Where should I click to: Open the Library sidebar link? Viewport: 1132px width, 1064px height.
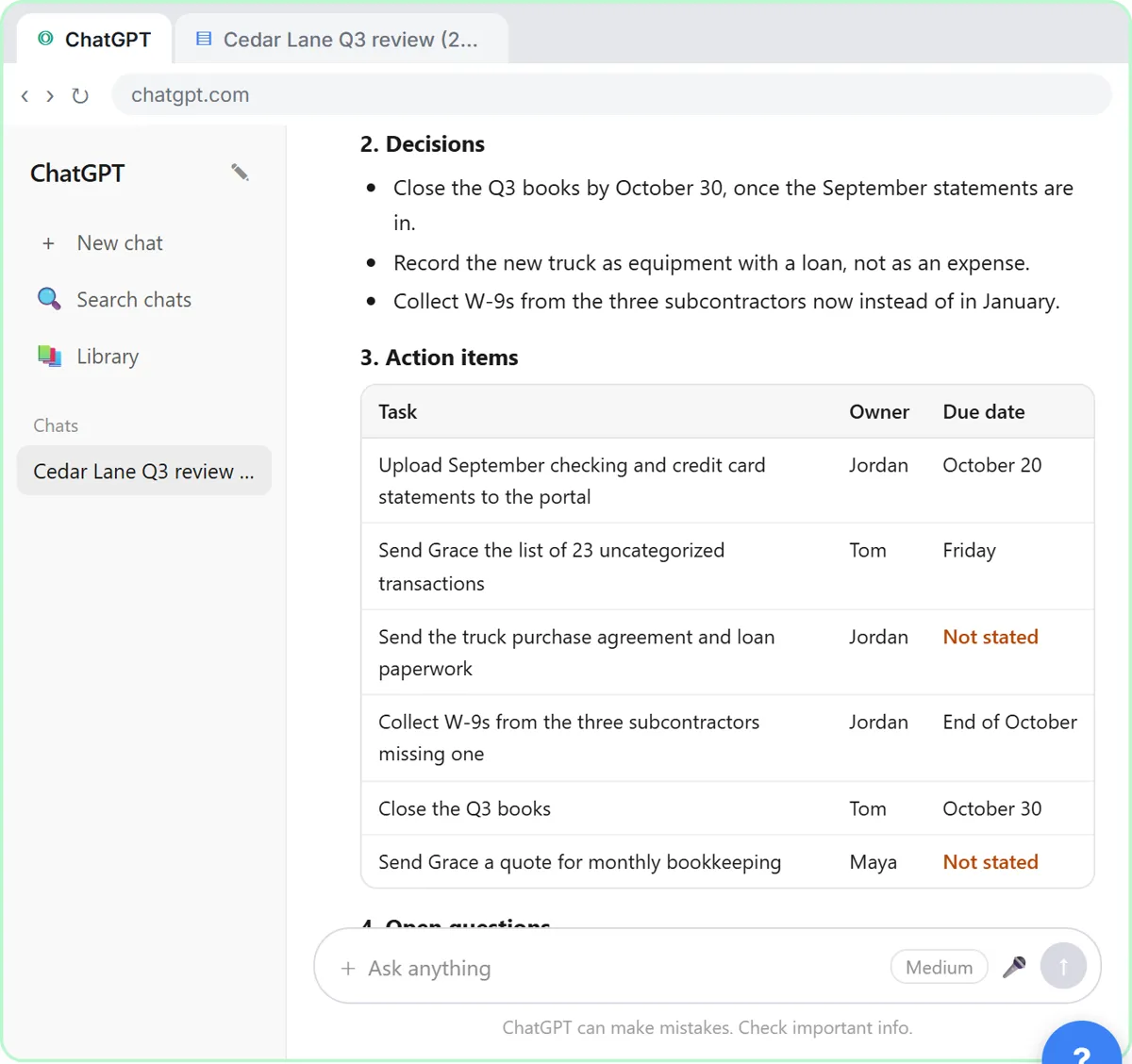click(x=143, y=357)
